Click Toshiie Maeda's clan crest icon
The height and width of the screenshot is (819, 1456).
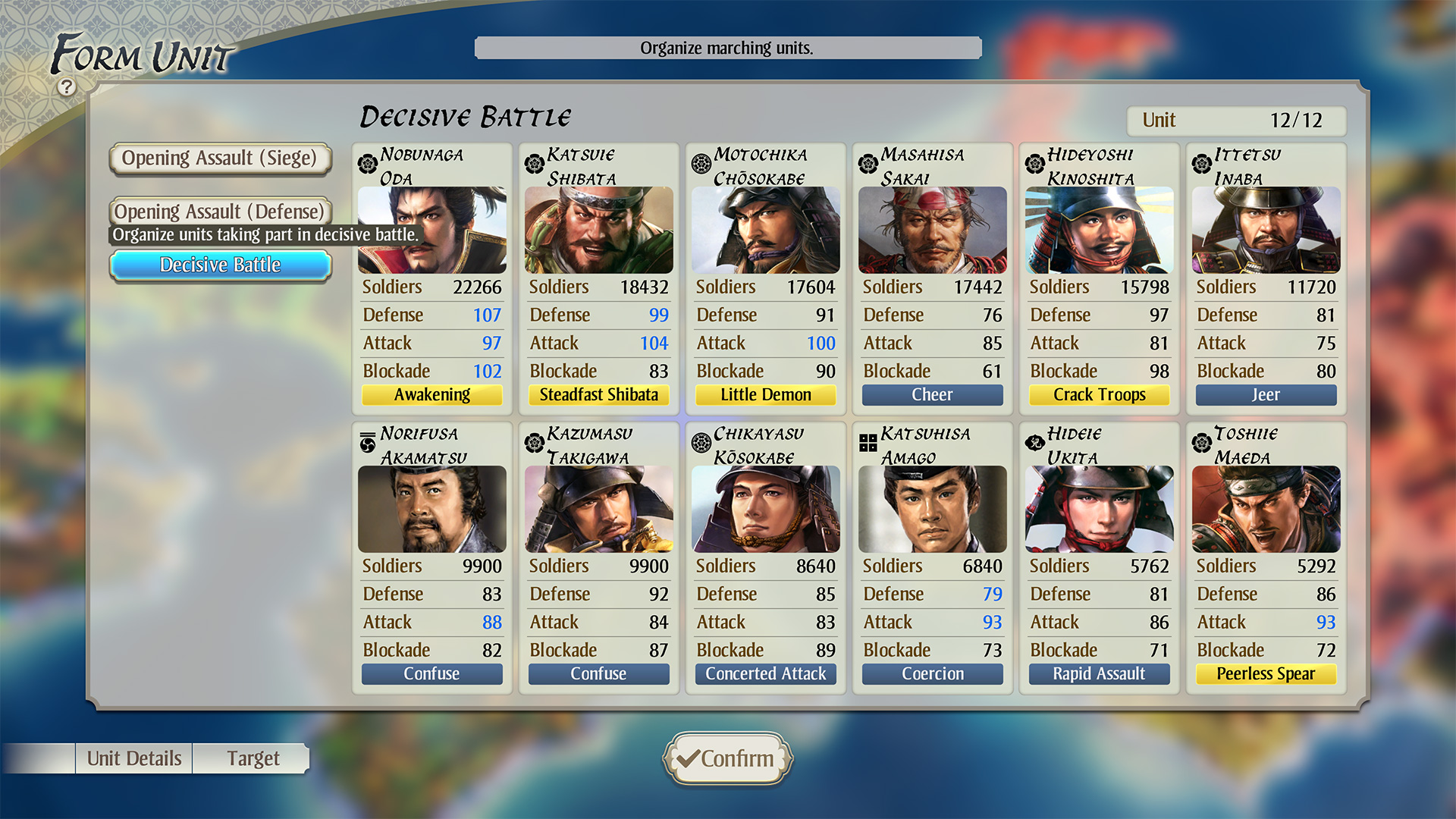[1202, 442]
